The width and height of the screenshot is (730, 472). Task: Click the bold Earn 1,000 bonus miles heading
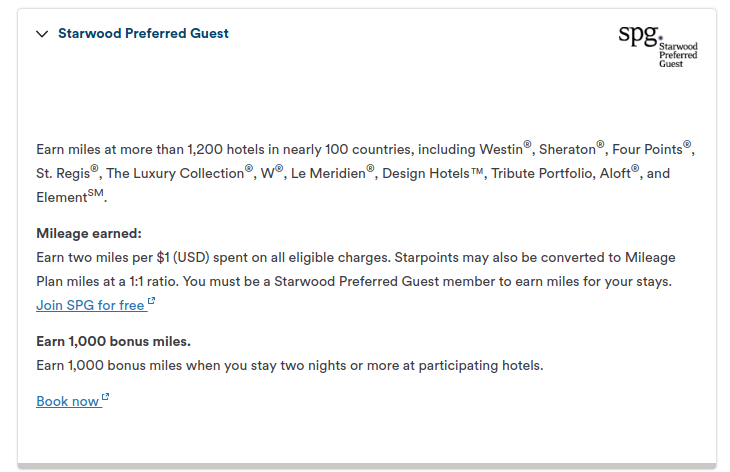click(x=114, y=341)
